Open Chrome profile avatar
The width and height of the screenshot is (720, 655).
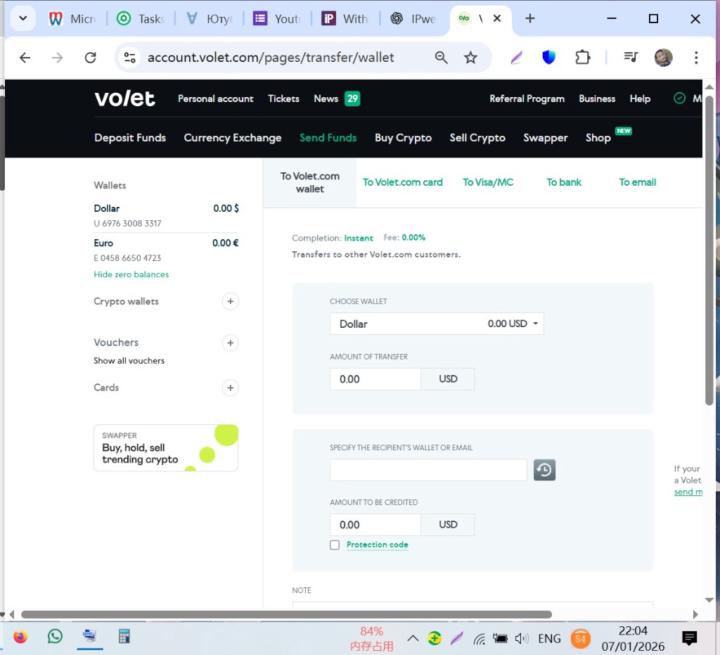[663, 57]
